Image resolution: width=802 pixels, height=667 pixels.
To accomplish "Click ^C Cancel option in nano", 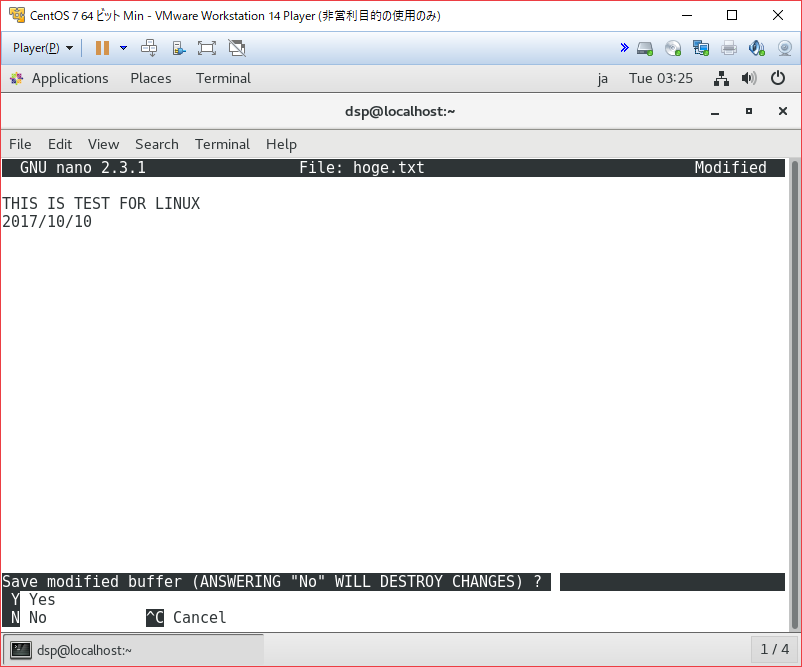I will tap(186, 617).
